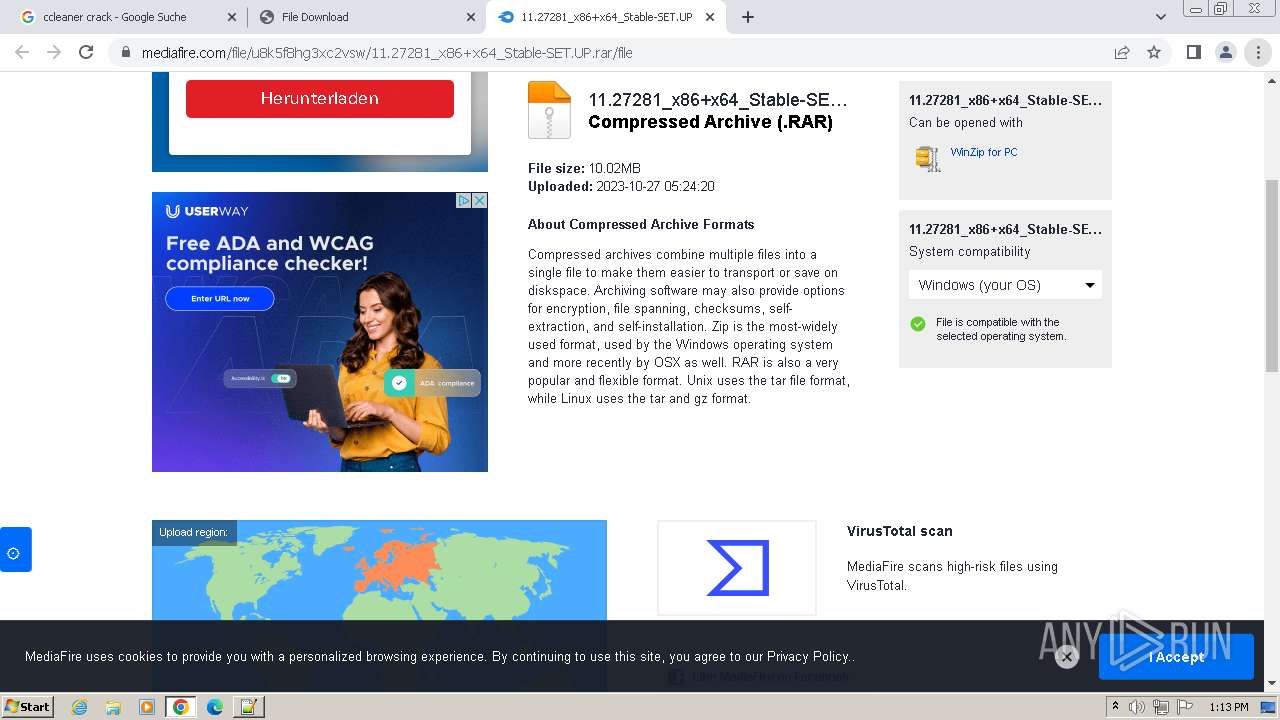Select the 11.27281 MediaFire tab
1280x720 pixels.
click(606, 17)
